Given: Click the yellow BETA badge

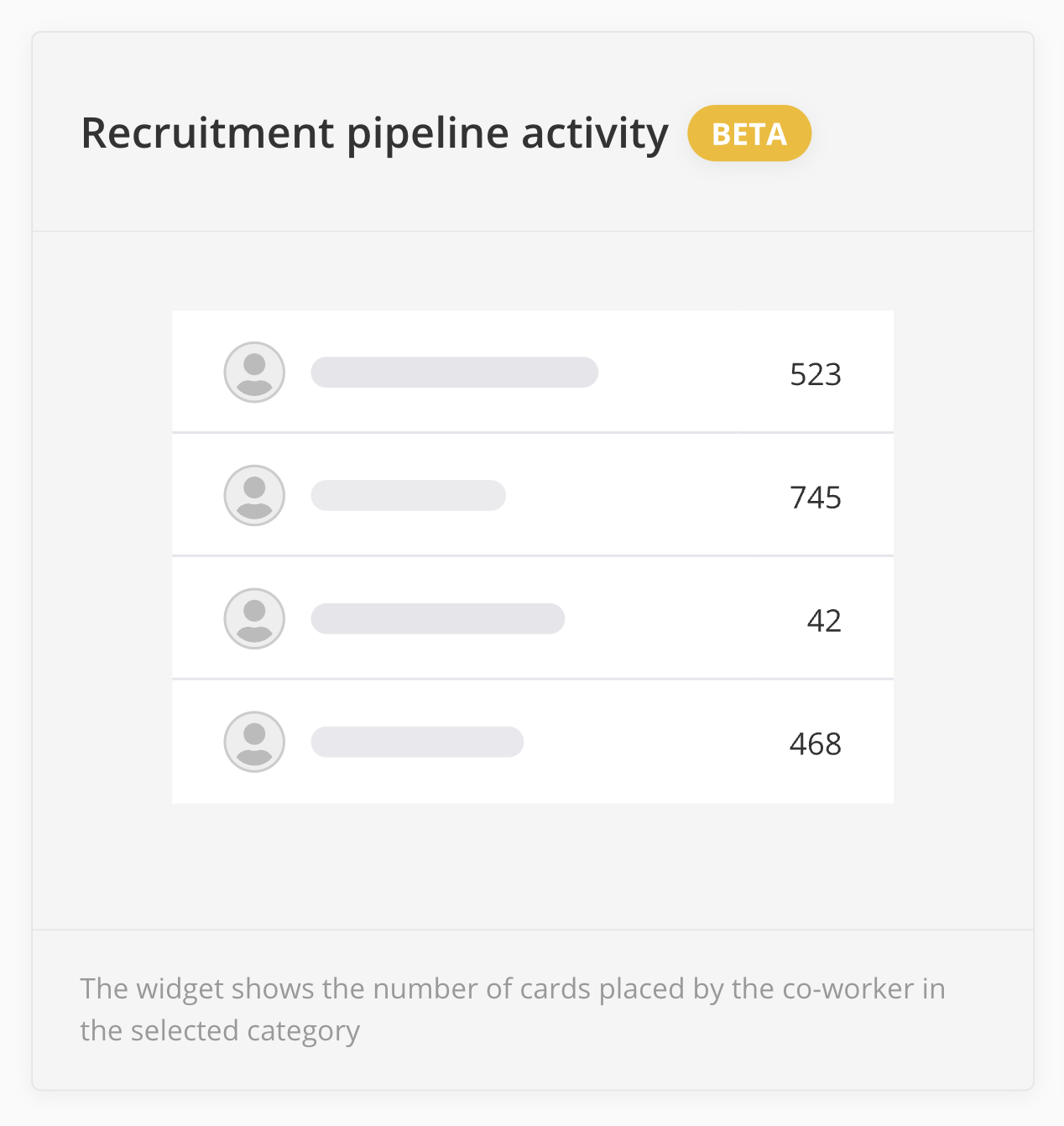Looking at the screenshot, I should coord(749,133).
